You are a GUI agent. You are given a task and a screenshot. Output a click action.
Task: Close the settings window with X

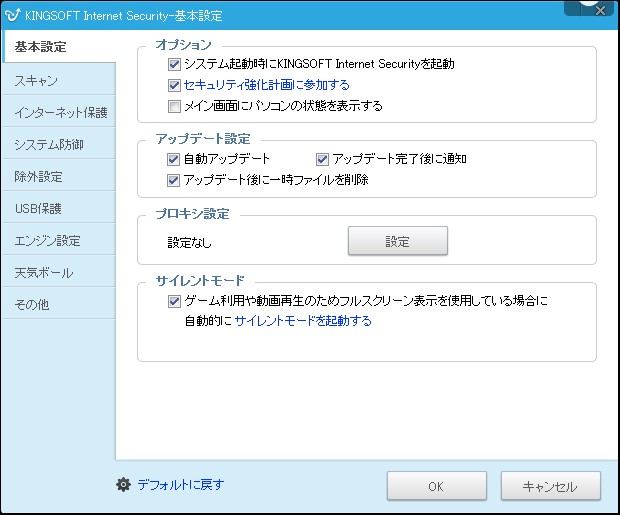click(x=600, y=10)
